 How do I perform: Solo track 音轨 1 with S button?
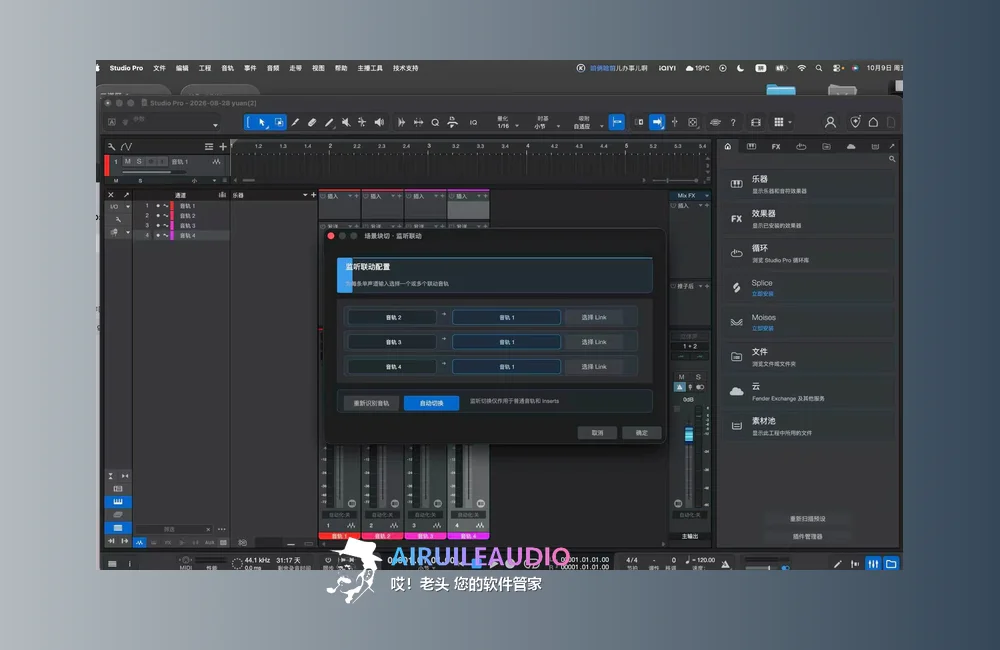[139, 161]
